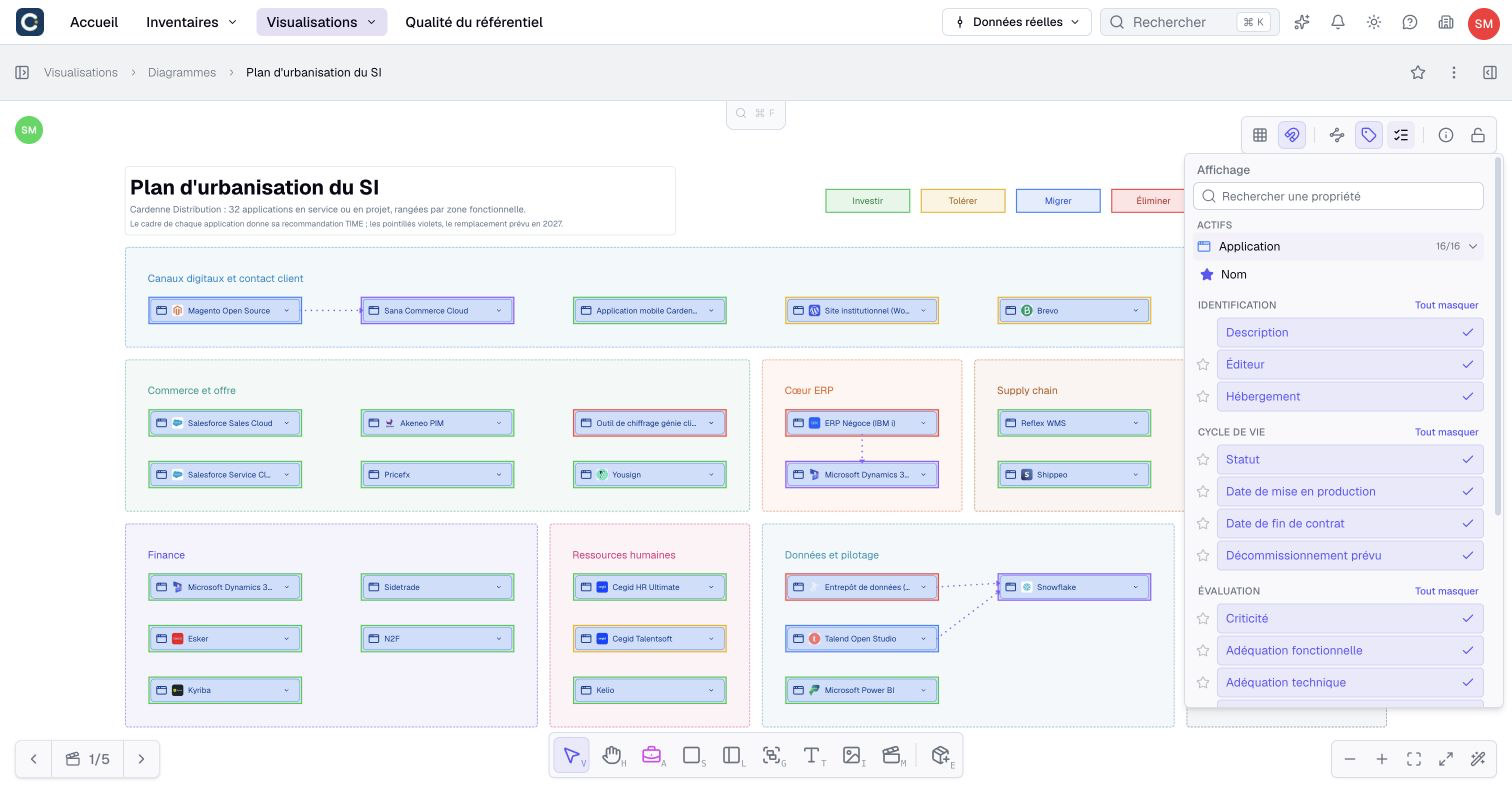Click Tout masquer for Identification
1512x793 pixels.
pos(1446,305)
